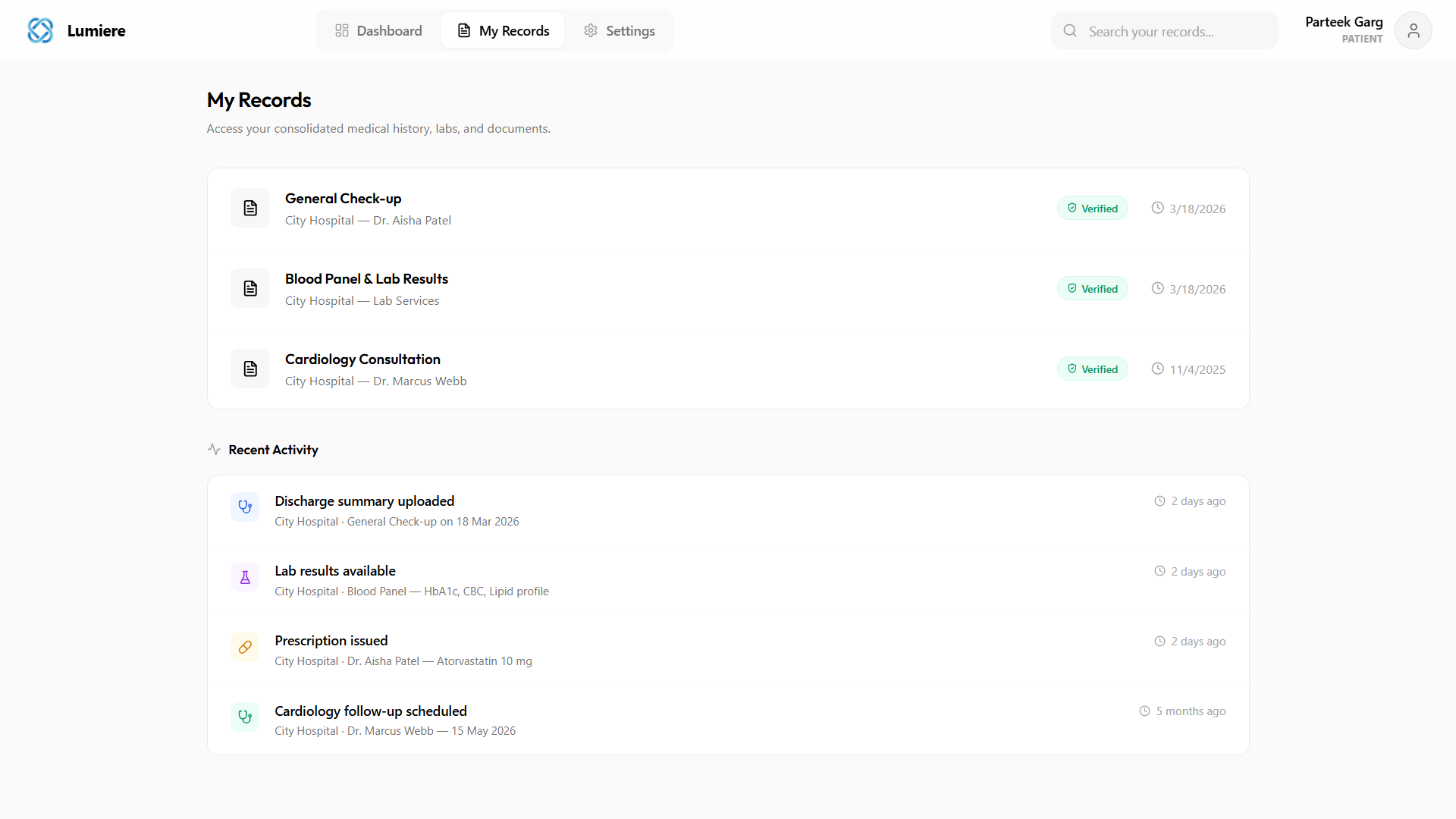
Task: Click the purple flask icon for Lab results
Action: pos(245,577)
